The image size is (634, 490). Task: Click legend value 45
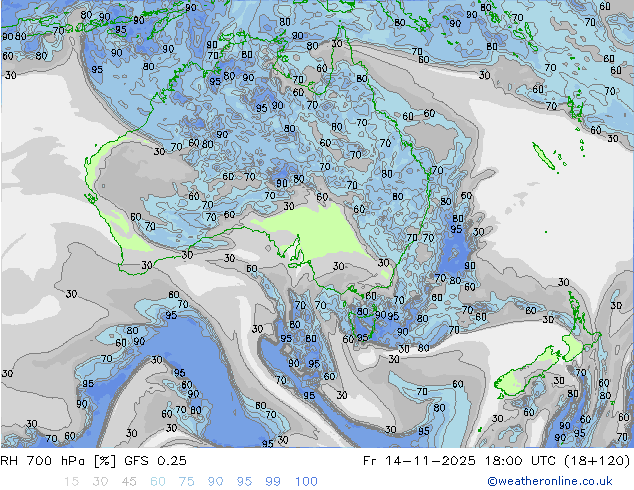129,482
